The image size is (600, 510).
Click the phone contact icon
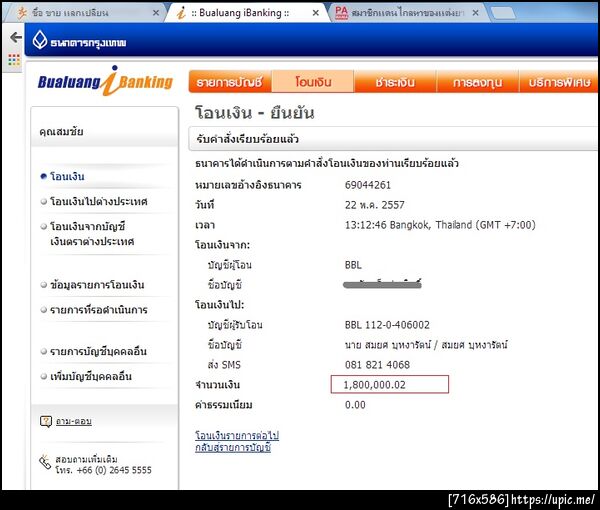tap(45, 462)
